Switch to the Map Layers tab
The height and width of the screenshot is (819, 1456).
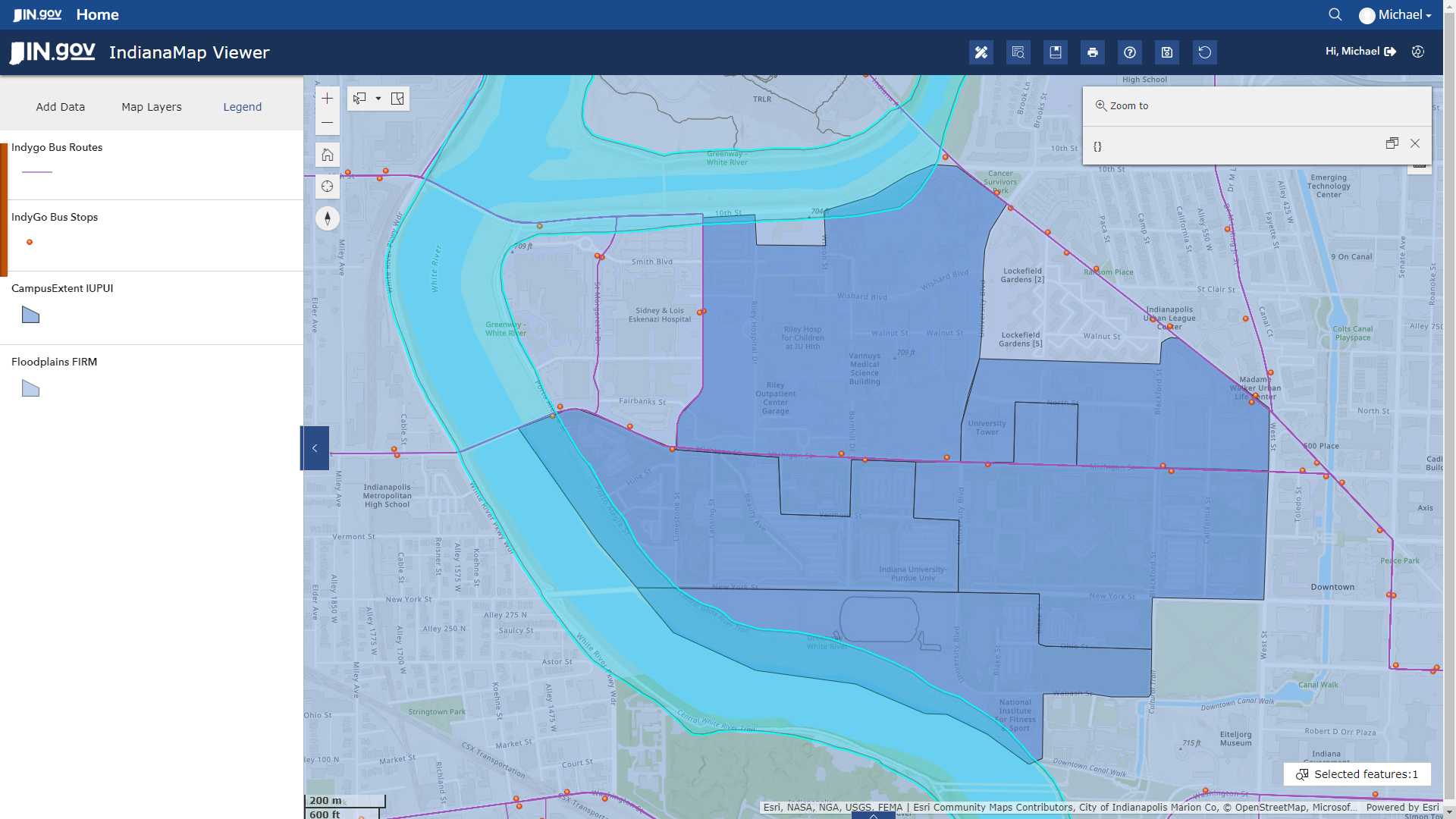coord(152,107)
